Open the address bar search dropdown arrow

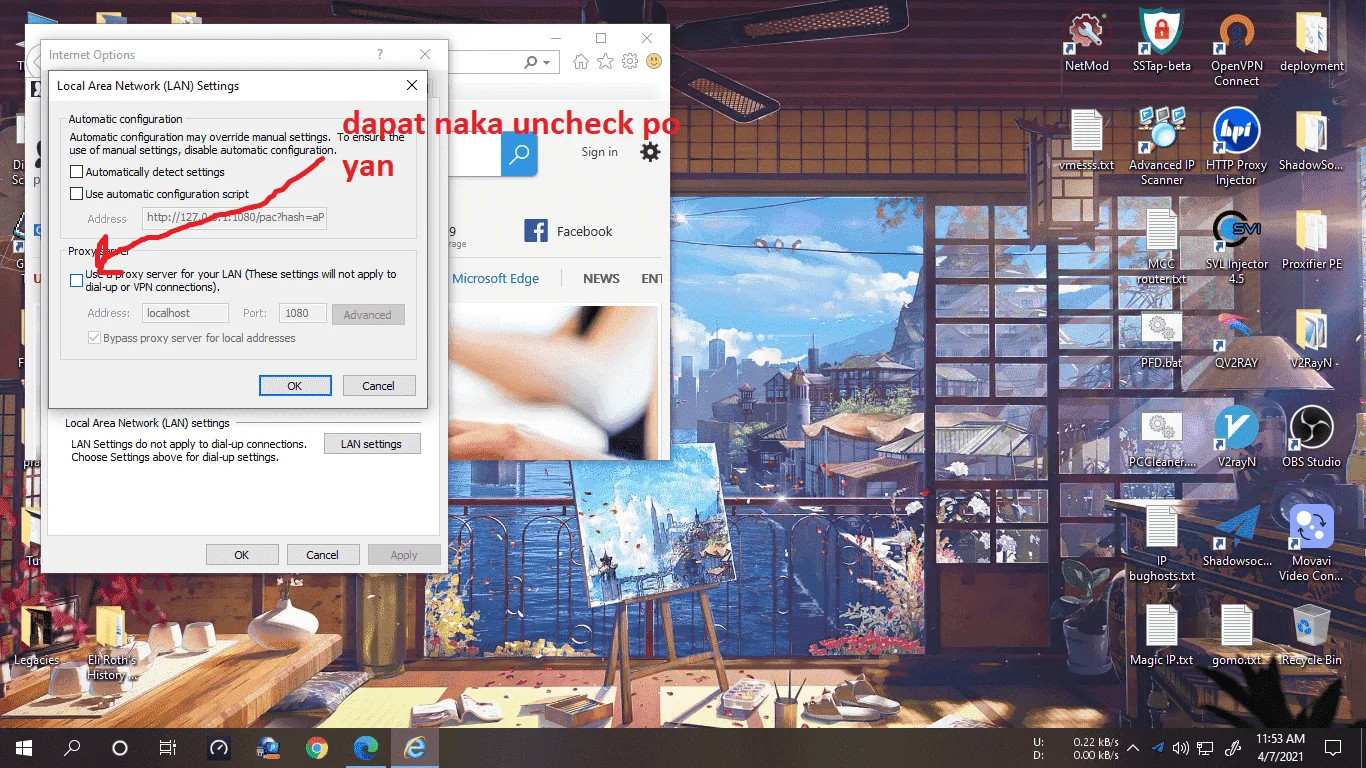(x=546, y=62)
